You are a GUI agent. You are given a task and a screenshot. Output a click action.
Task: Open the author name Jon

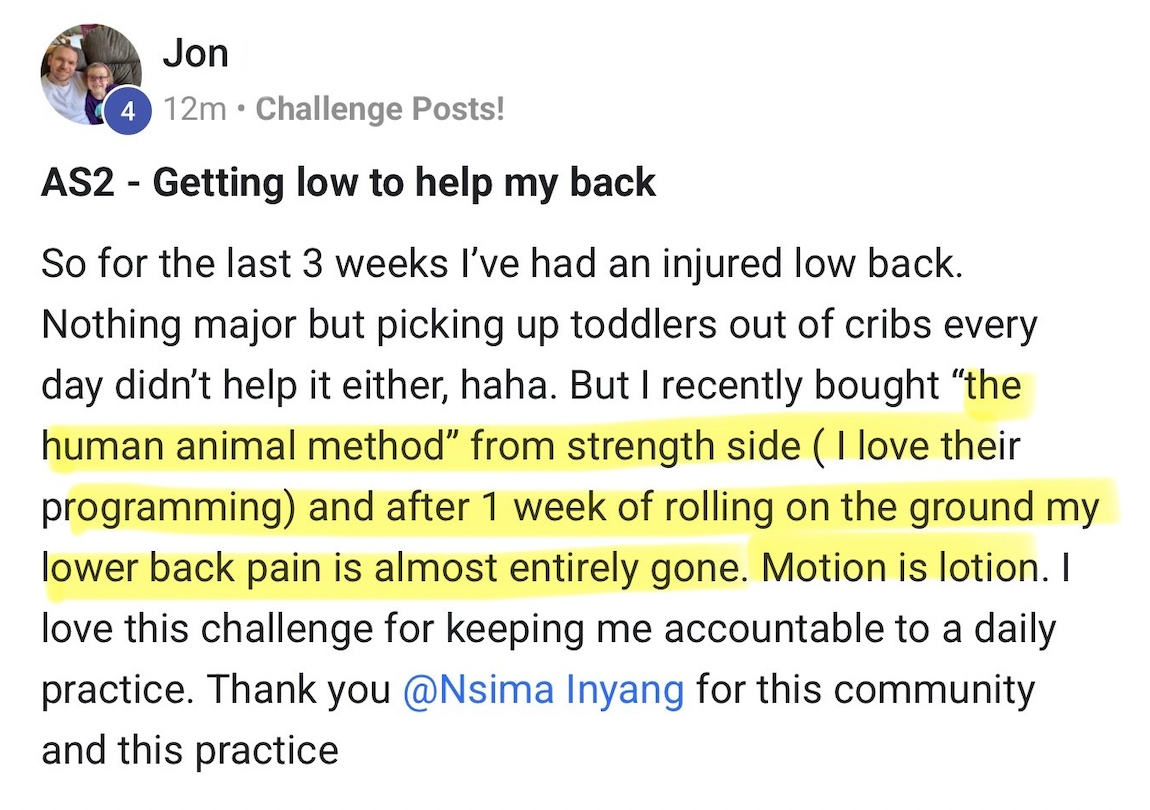click(195, 54)
